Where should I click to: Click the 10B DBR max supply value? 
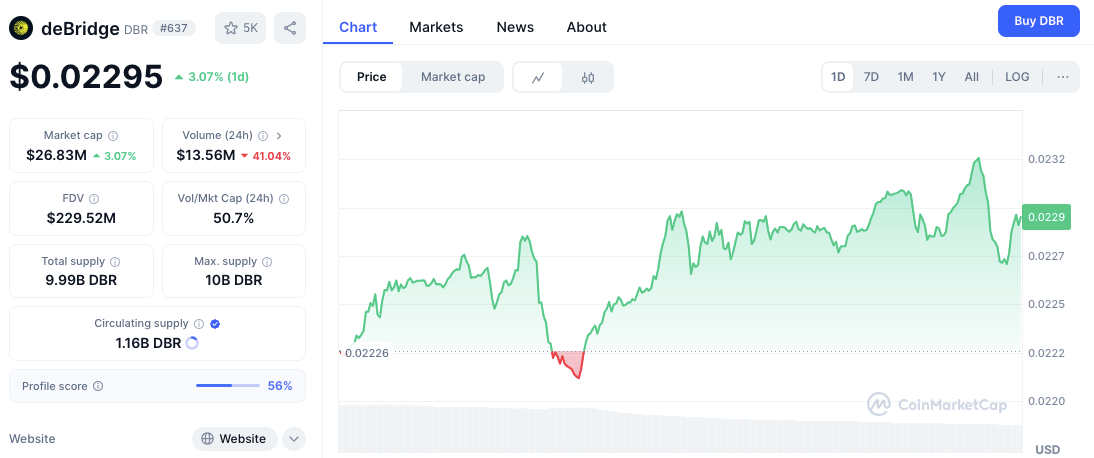point(233,281)
